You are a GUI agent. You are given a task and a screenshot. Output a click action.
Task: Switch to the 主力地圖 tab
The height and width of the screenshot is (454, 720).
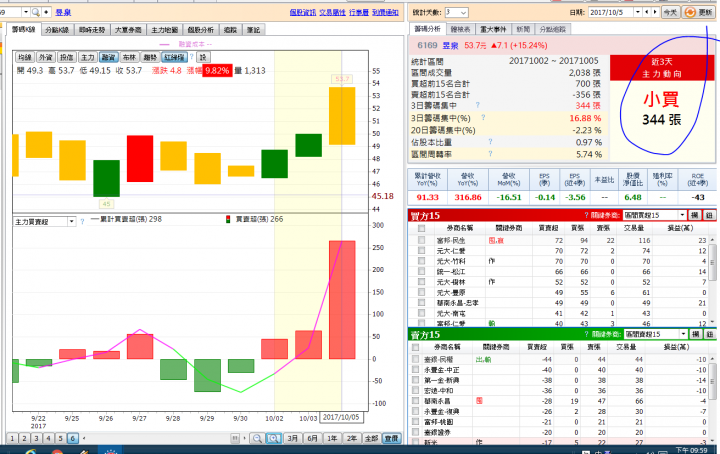point(164,30)
